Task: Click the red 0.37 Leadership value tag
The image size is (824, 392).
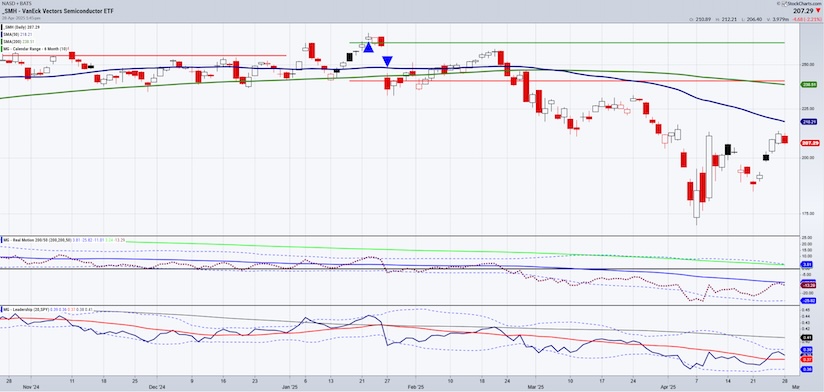Action: (808, 359)
